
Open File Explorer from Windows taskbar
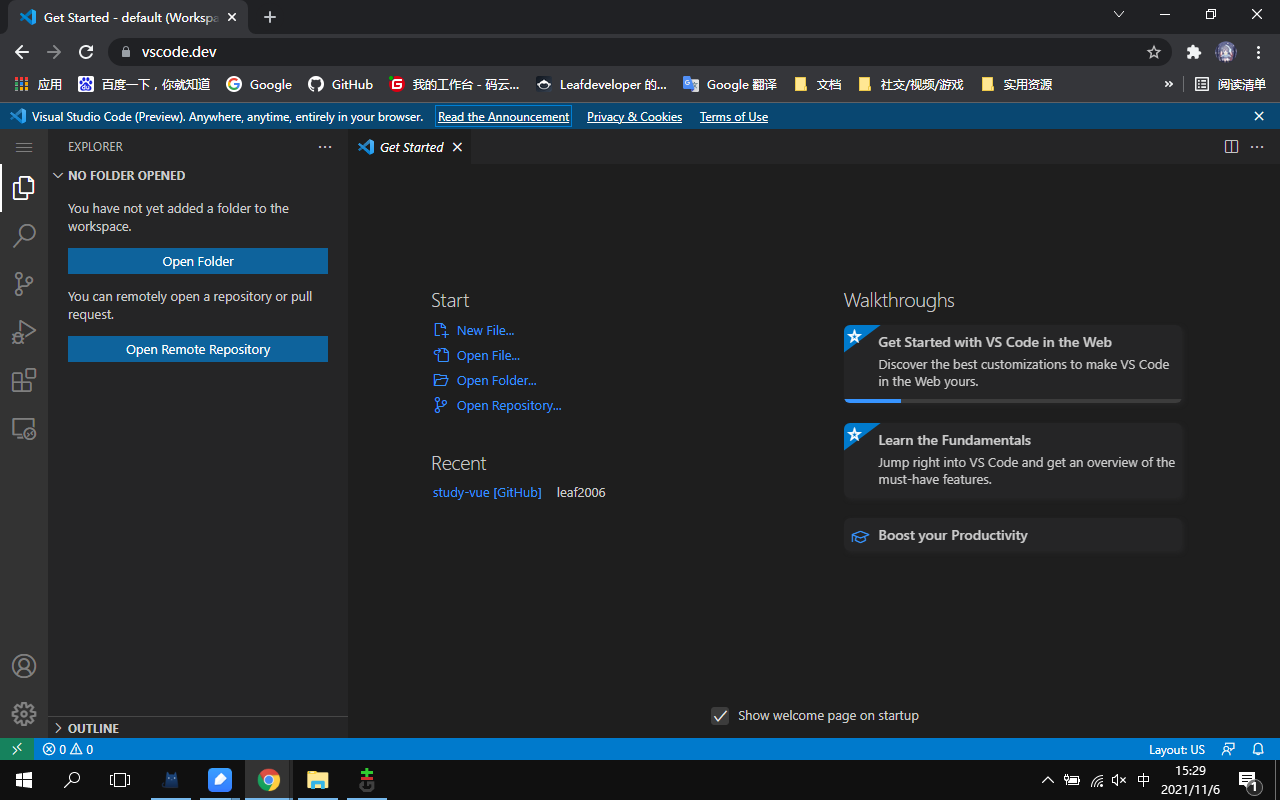click(x=317, y=780)
